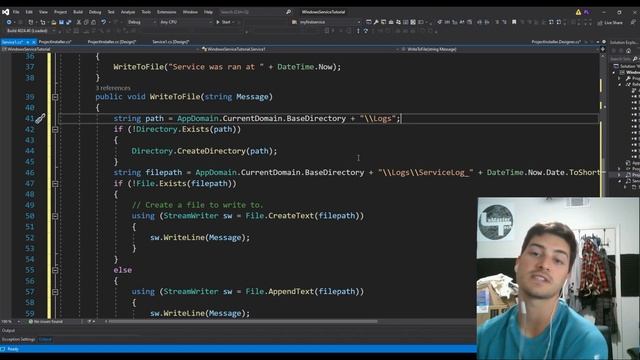
Task: Click the Paste toolbar icon
Action: click(x=93, y=22)
